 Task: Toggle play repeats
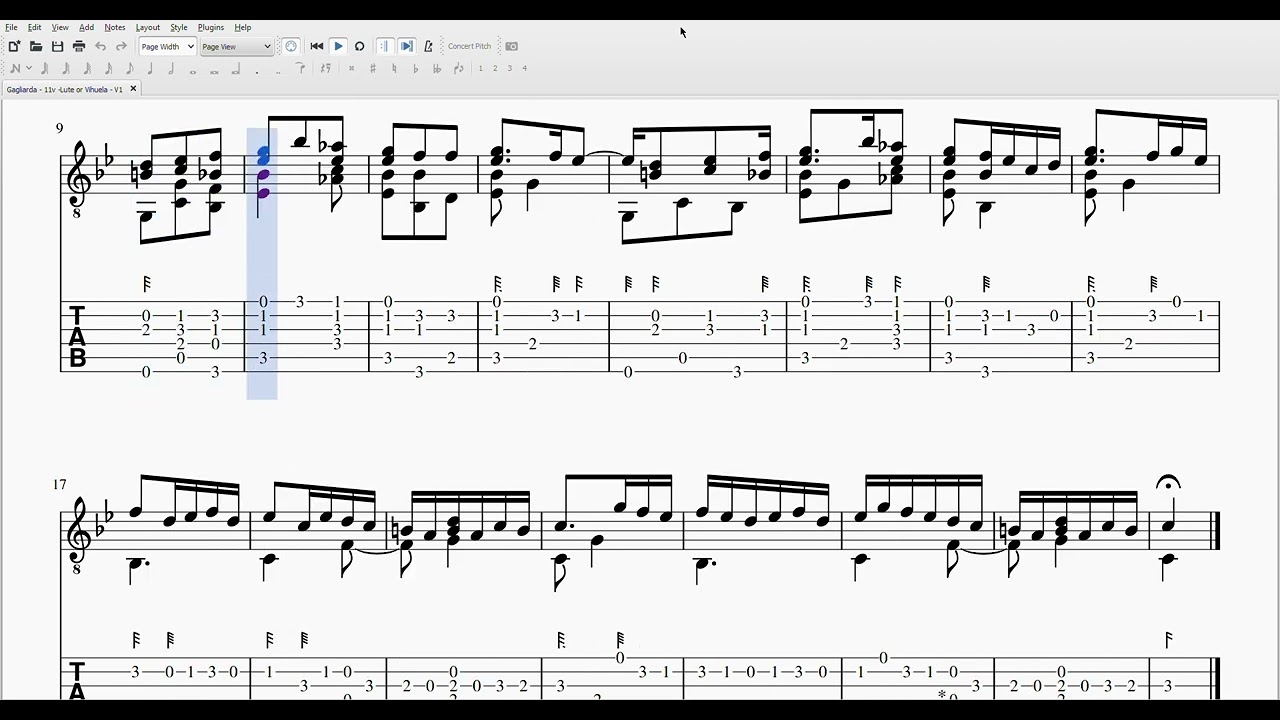click(384, 46)
